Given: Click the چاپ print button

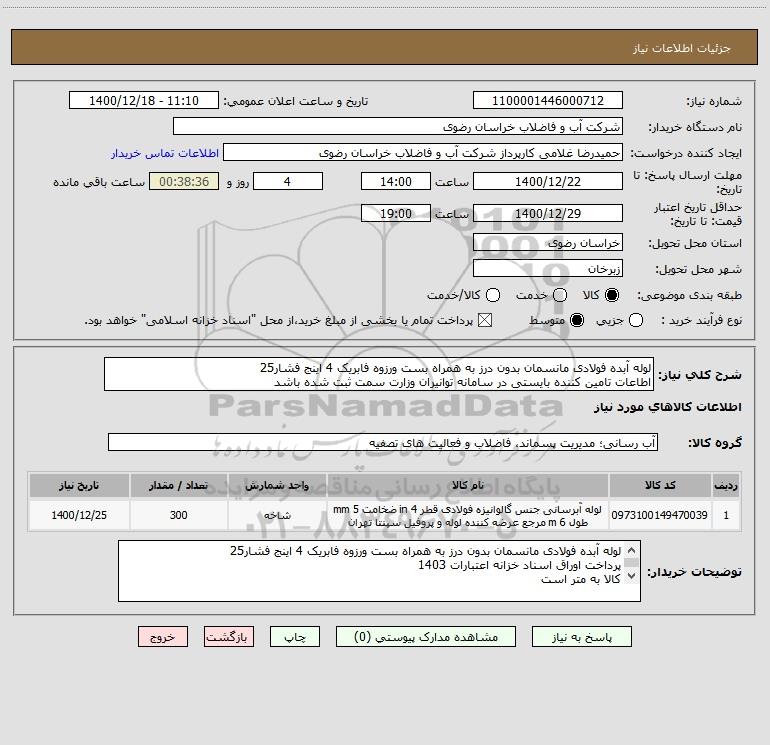Looking at the screenshot, I should pos(295,637).
